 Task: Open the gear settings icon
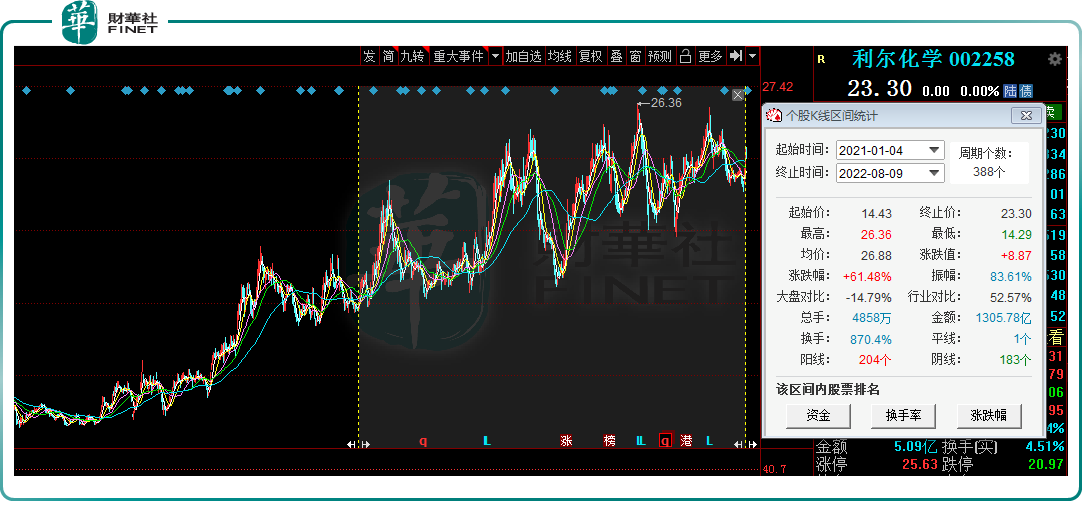pyautogui.click(x=1055, y=59)
